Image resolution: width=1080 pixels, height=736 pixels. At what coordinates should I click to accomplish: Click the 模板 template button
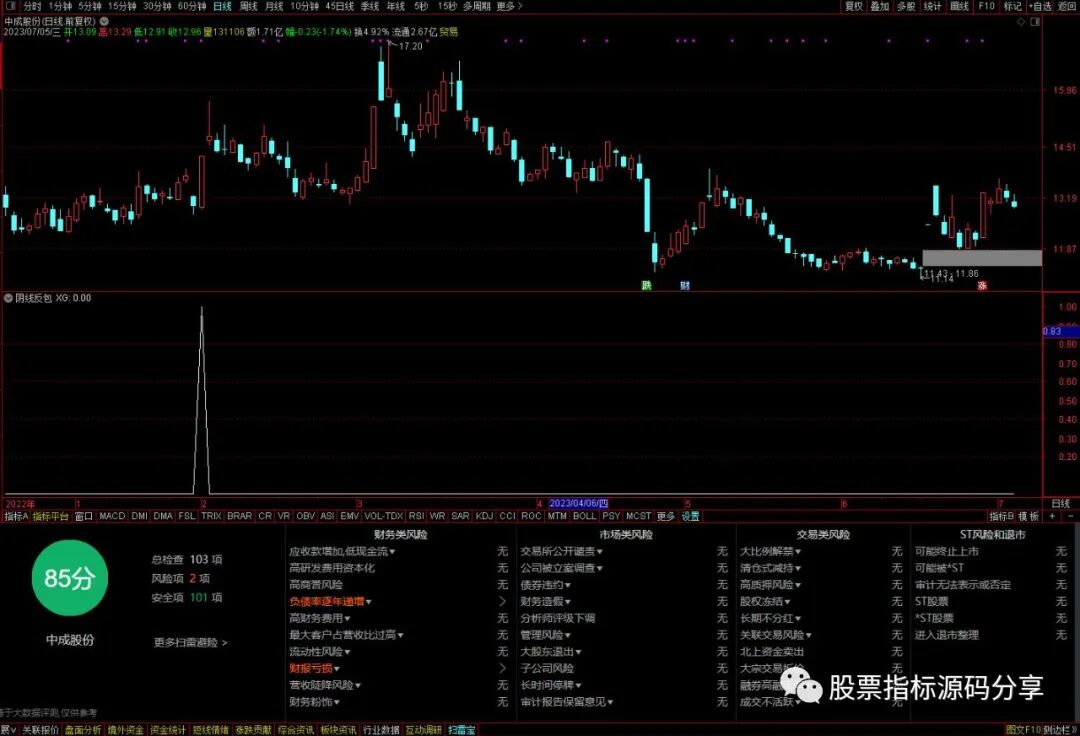coord(1028,516)
